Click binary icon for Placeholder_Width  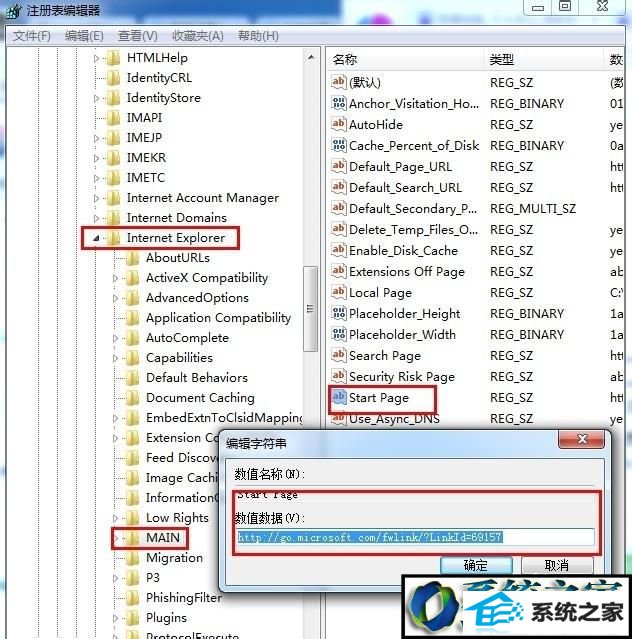tap(339, 334)
